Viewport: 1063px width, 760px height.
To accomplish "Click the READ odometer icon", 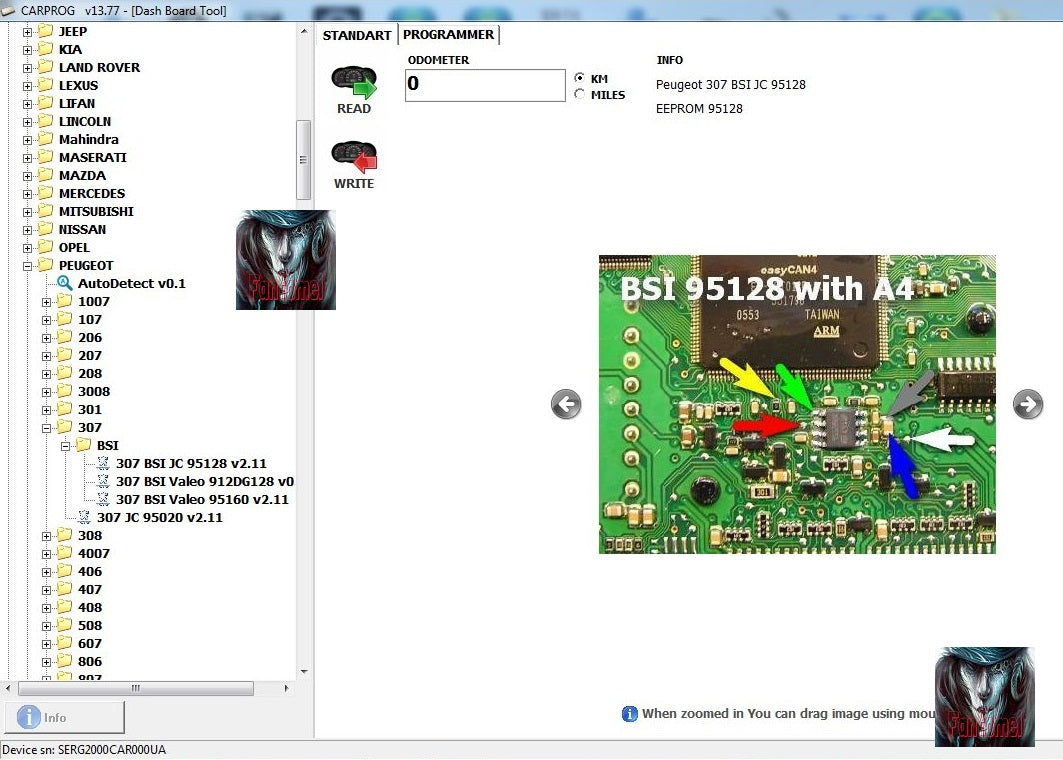I will tap(354, 83).
